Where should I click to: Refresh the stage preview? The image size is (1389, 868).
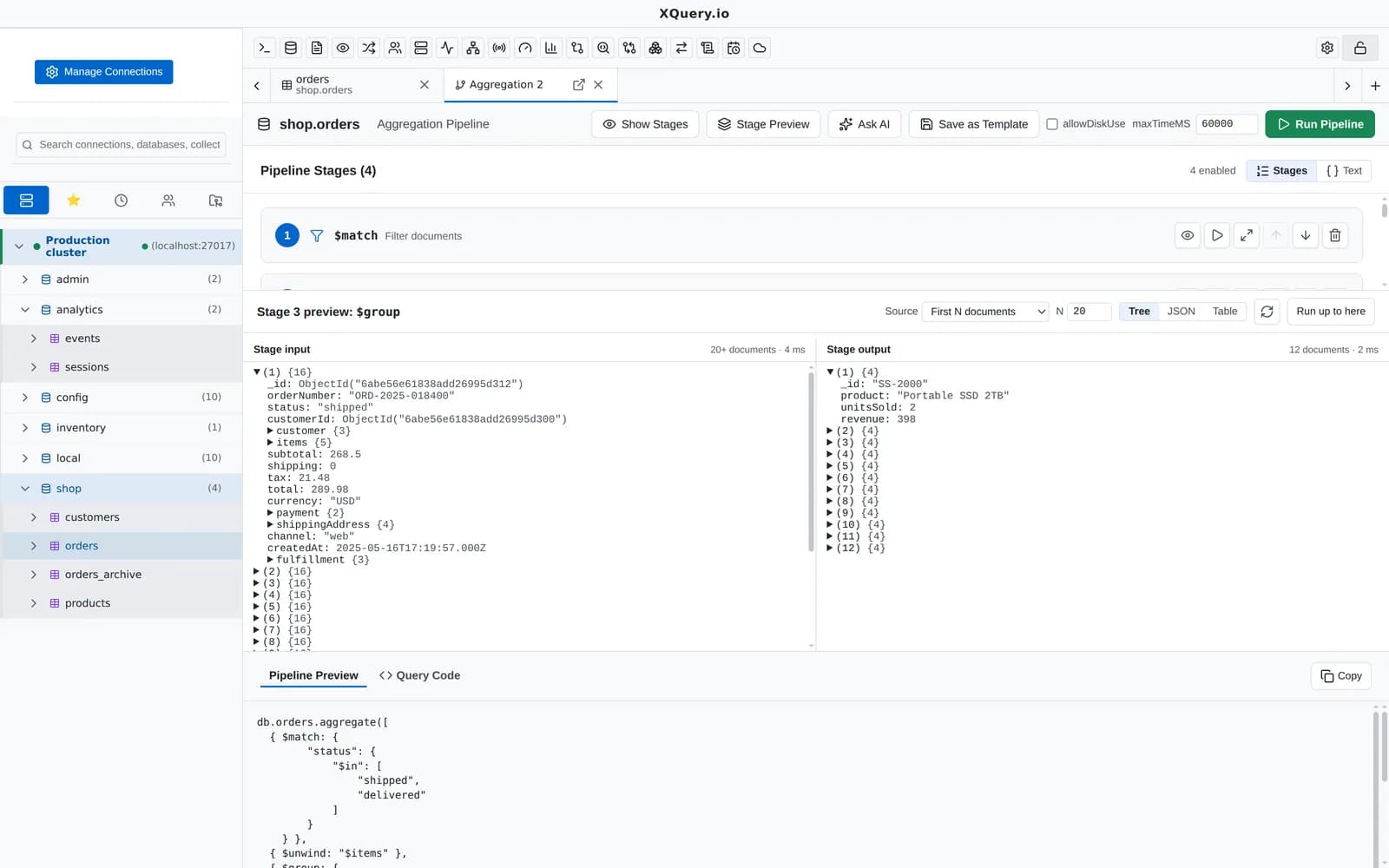click(1267, 312)
